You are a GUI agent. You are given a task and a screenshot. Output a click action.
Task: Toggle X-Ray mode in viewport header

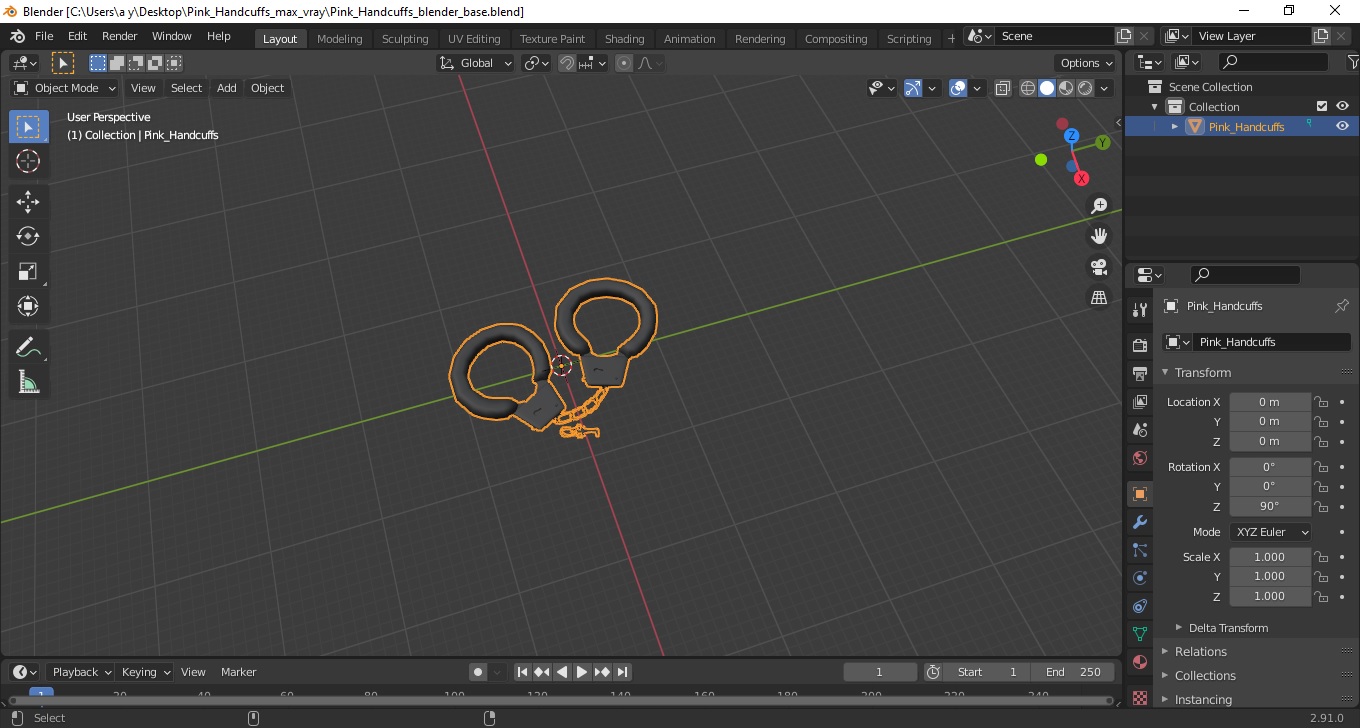(x=1003, y=88)
